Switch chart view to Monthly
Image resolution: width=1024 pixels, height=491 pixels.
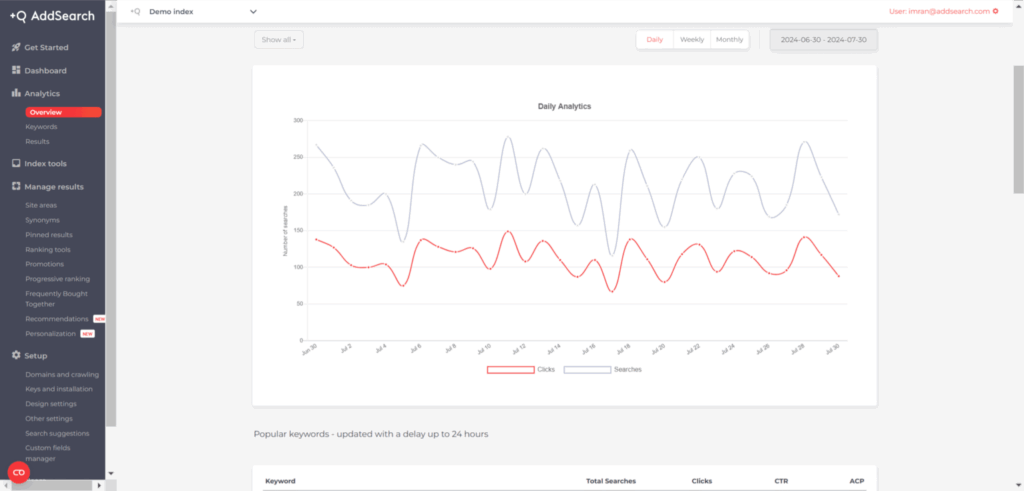coord(729,40)
